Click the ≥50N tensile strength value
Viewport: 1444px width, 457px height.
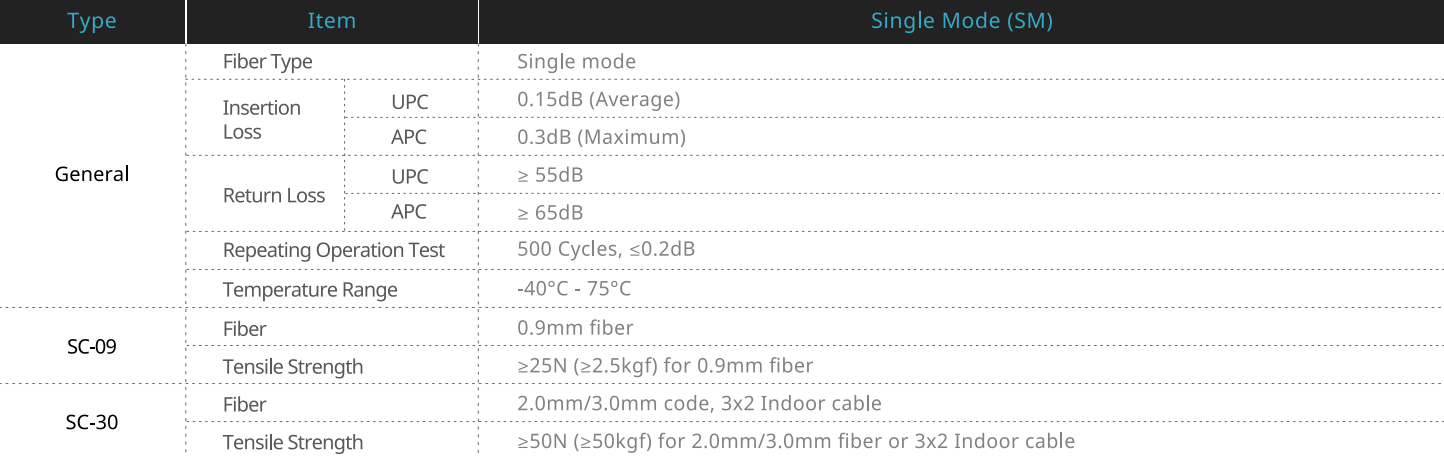point(795,441)
